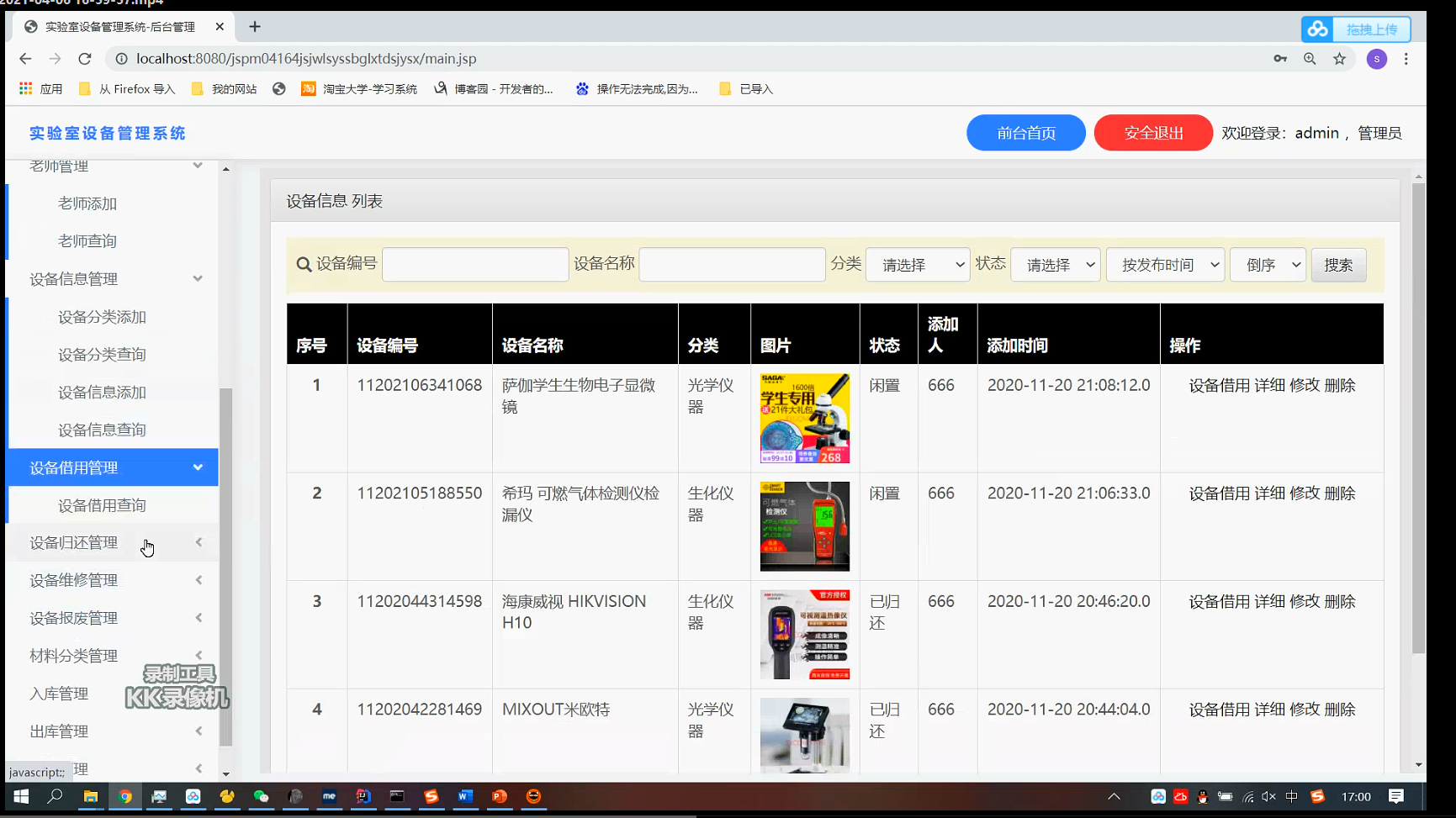Select 老师查询 in sidebar

[x=87, y=241]
